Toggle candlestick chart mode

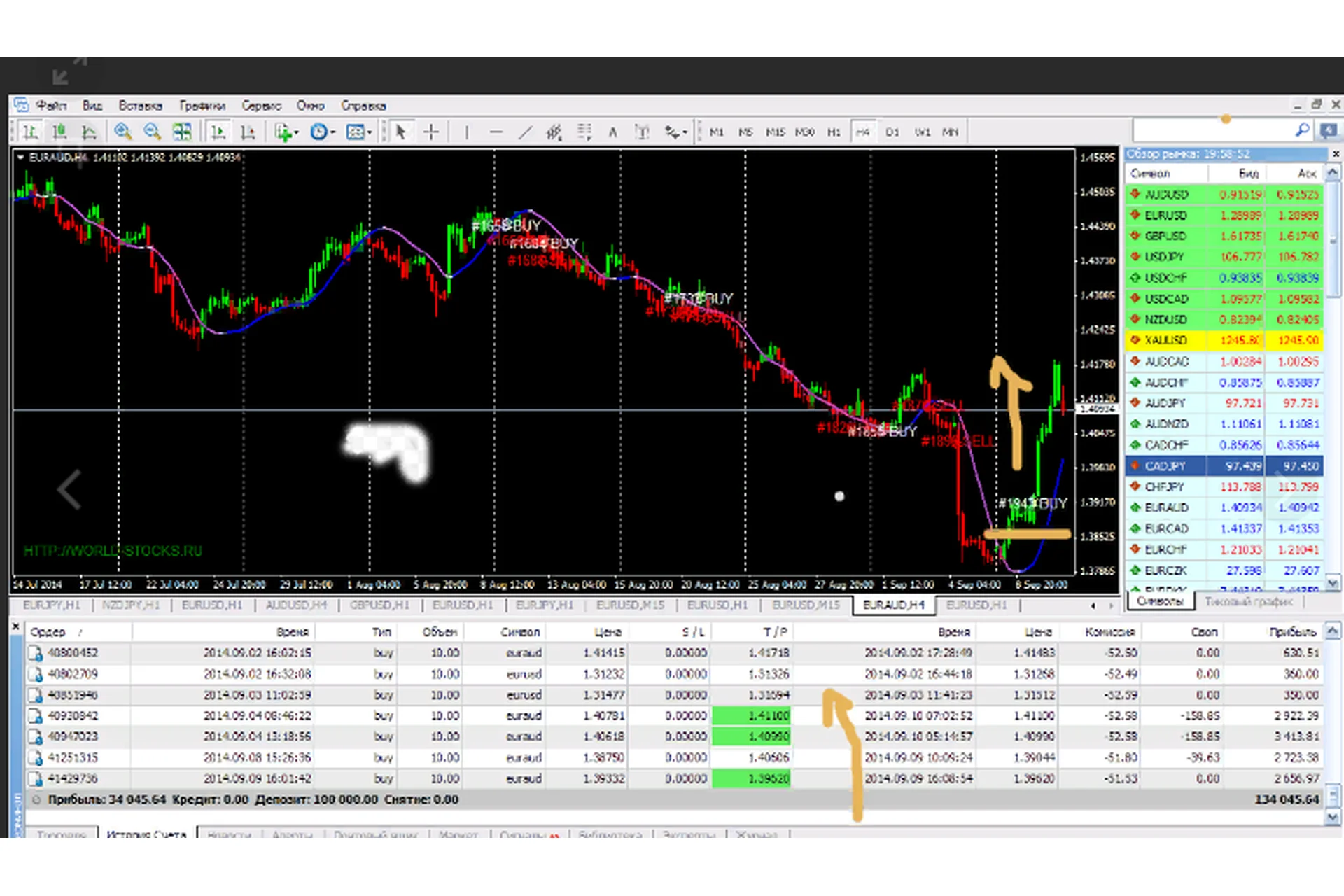click(59, 132)
